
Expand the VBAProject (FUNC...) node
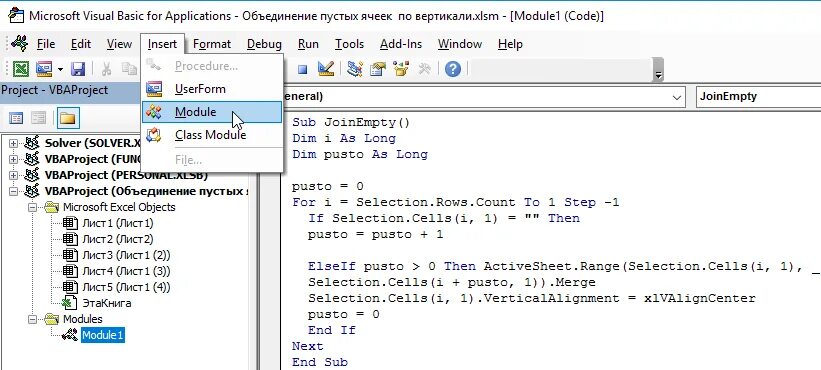(x=14, y=159)
